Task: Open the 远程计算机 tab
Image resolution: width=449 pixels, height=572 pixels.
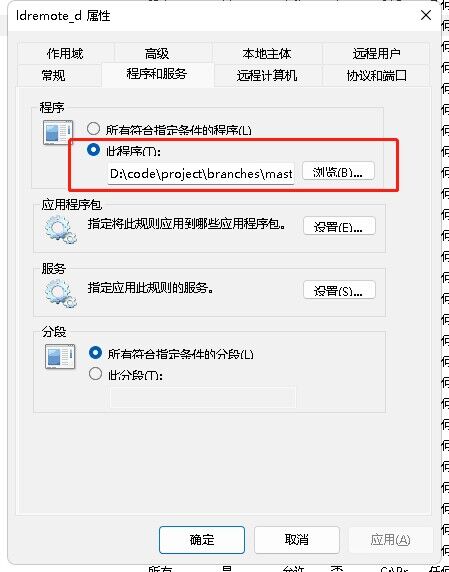Action: pyautogui.click(x=267, y=76)
